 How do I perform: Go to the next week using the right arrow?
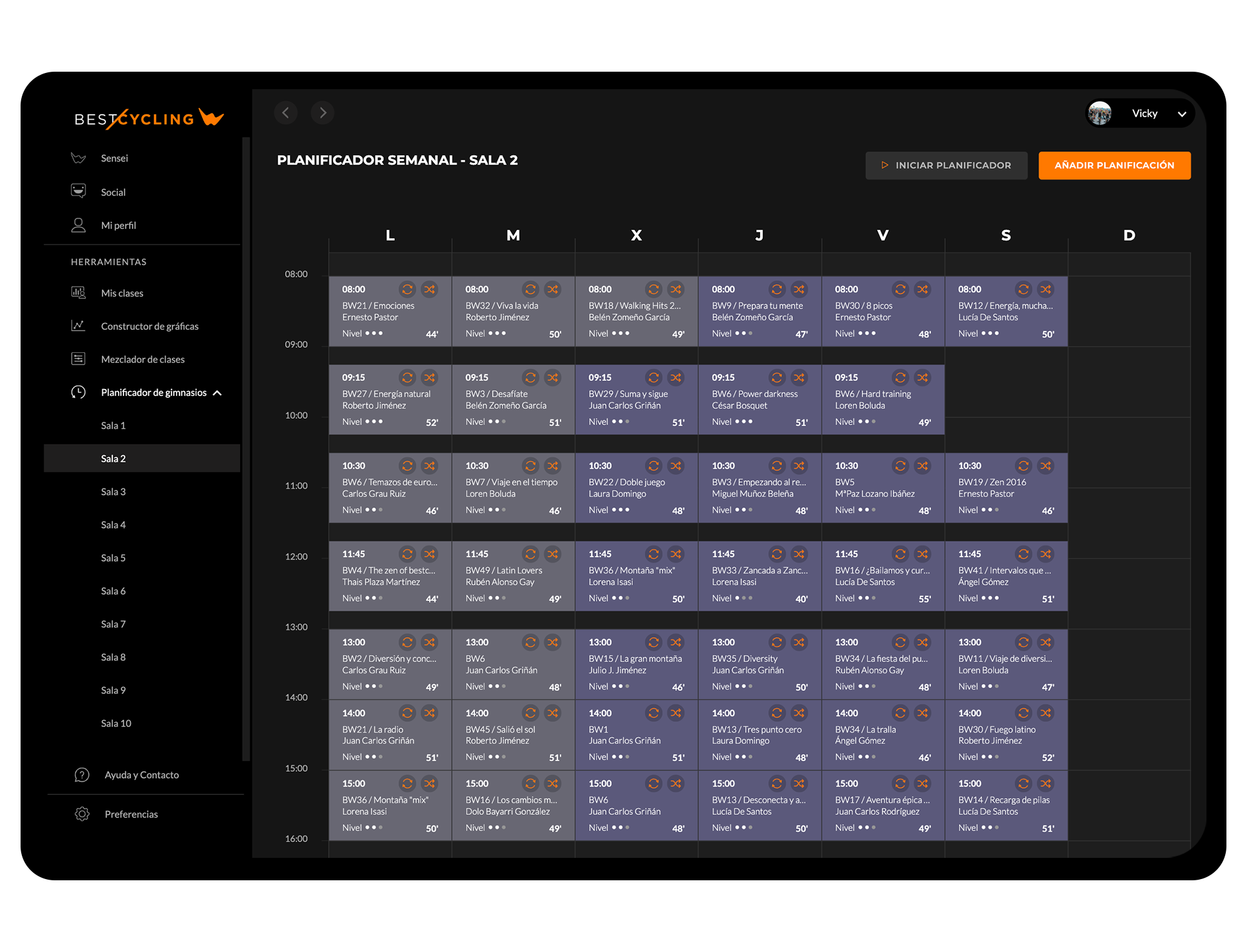[322, 113]
